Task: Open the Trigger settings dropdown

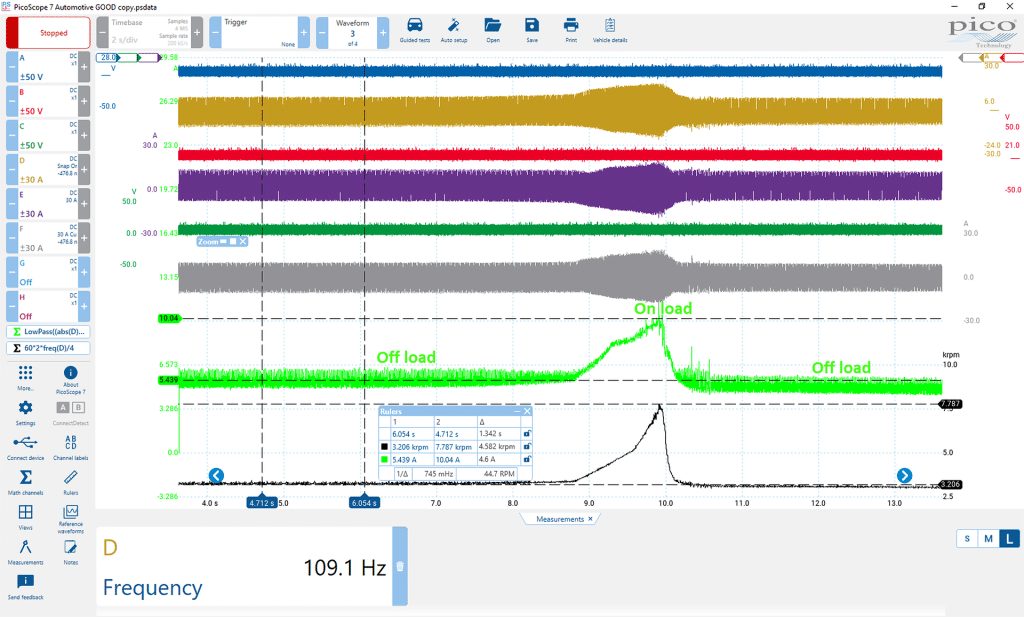Action: [x=260, y=32]
